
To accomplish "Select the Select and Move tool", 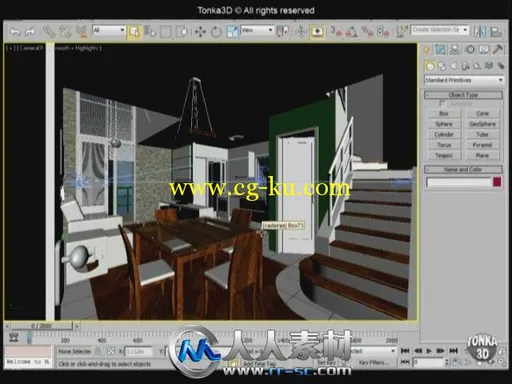I will (200, 32).
